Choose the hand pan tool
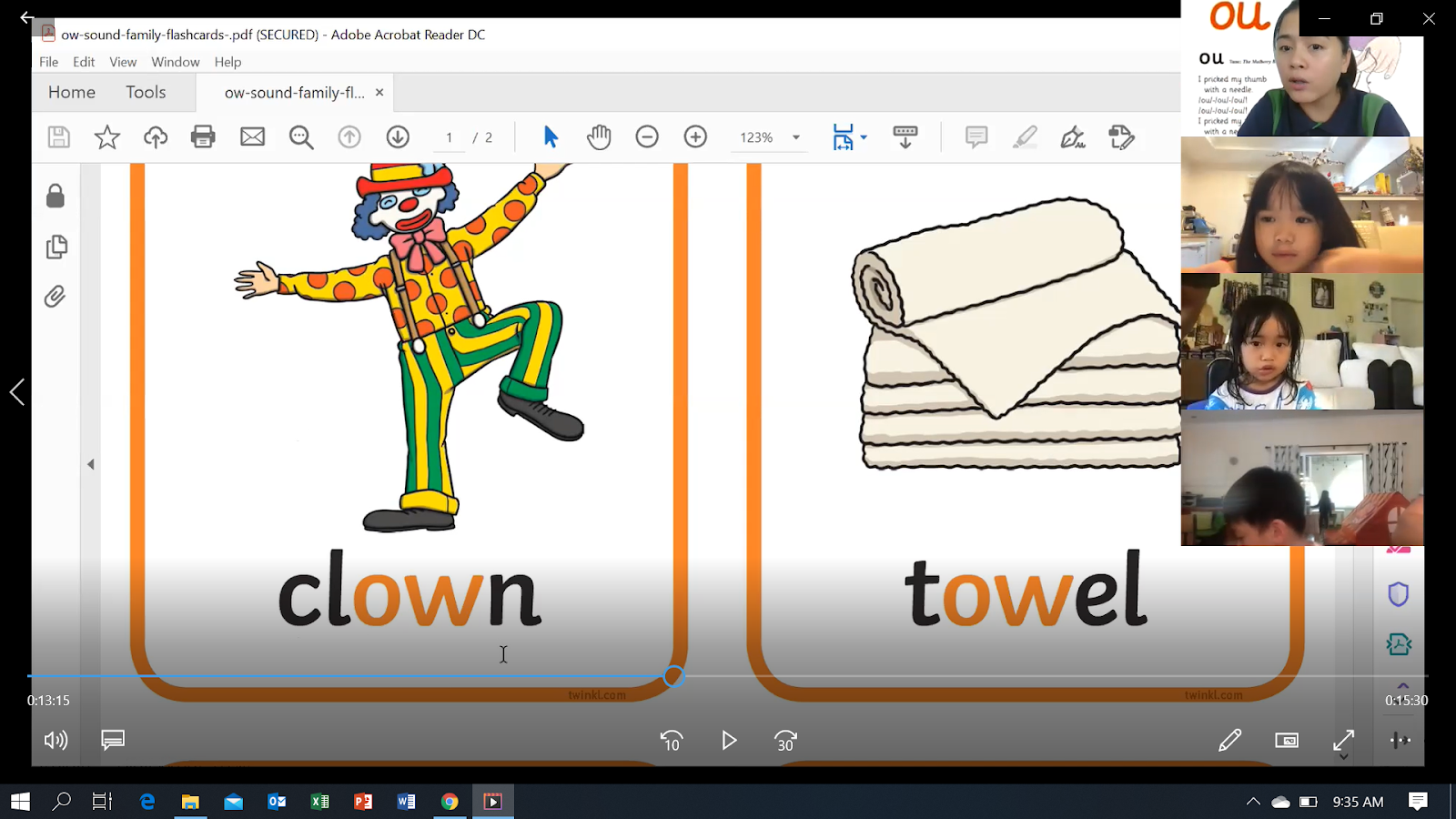Image resolution: width=1456 pixels, height=819 pixels. point(599,137)
